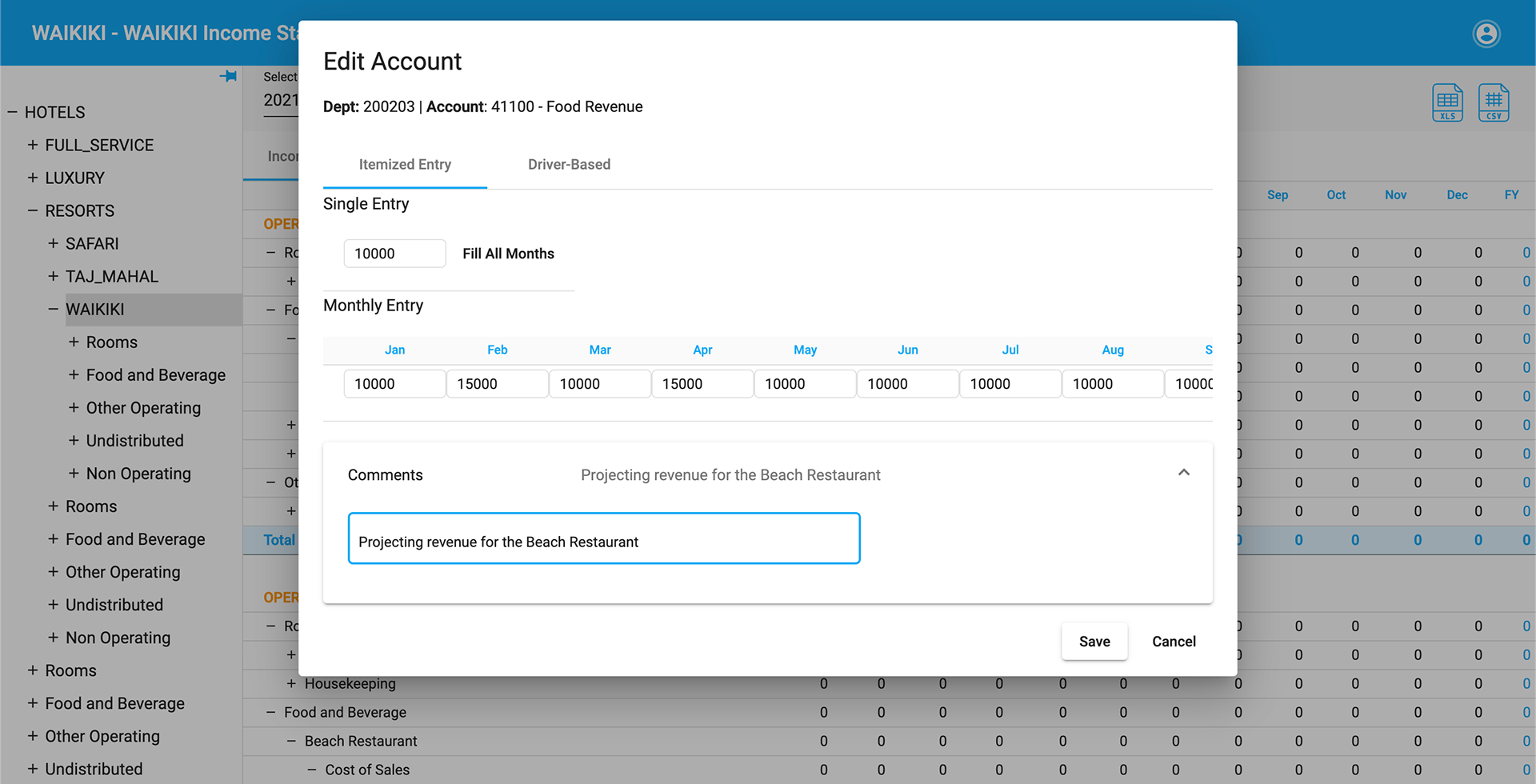
Task: Collapse the Comments panel chevron
Action: pos(1184,473)
